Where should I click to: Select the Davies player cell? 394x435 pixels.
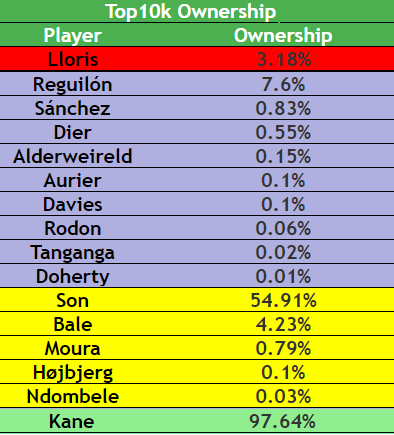click(73, 204)
